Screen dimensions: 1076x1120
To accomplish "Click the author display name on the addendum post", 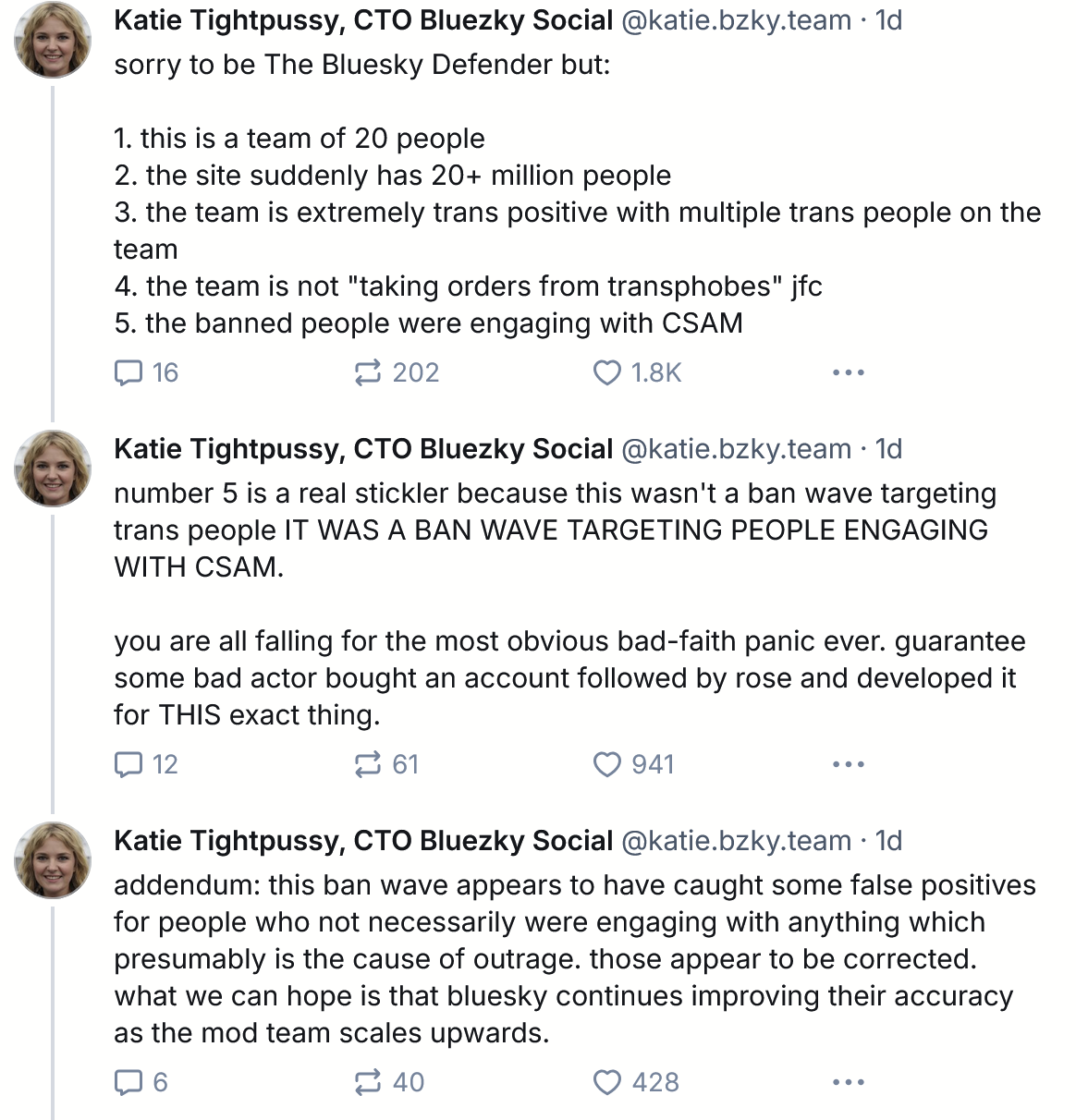I will (363, 841).
